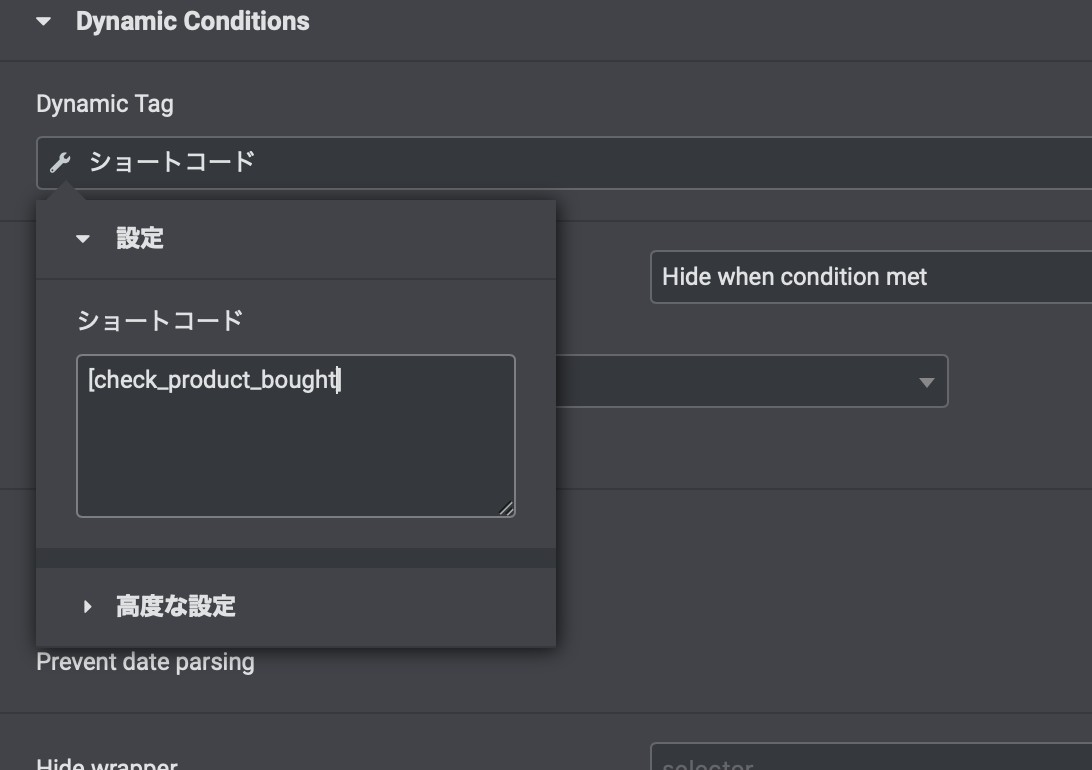Screen dimensions: 1092x770
Task: Focus the selector input for Hide wrapper
Action: 871,757
